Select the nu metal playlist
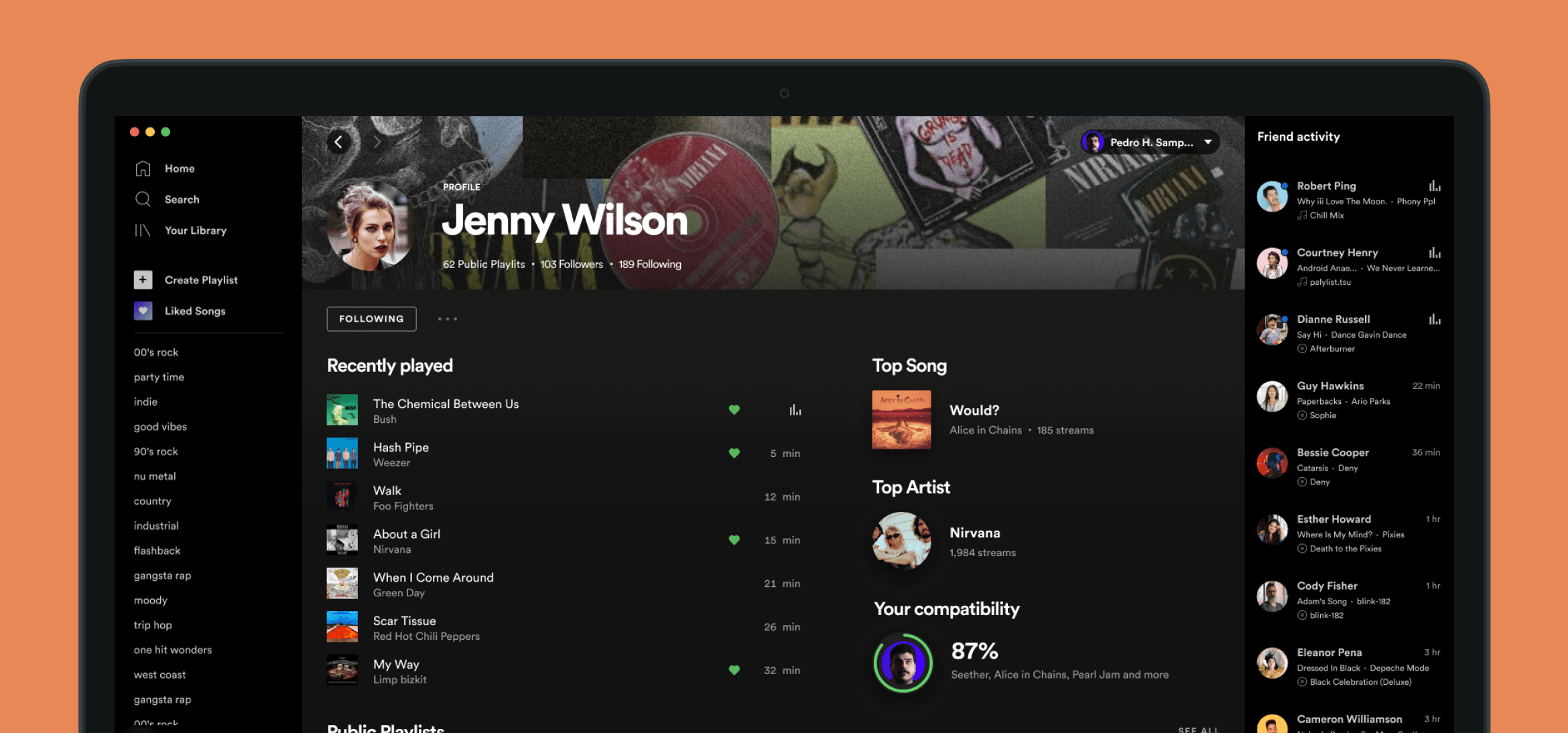 pos(154,476)
